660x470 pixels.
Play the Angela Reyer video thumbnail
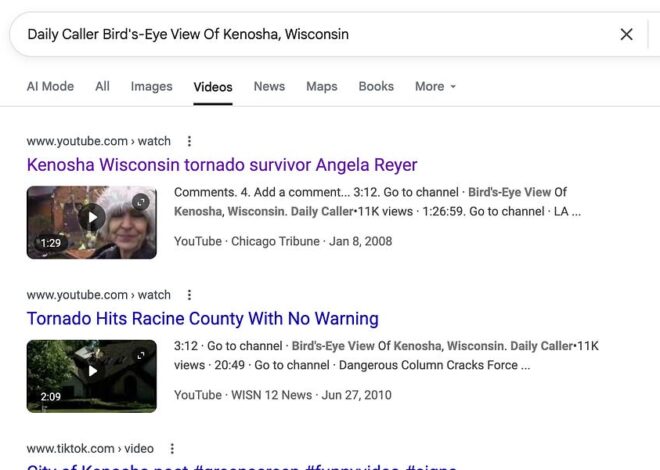coord(92,218)
